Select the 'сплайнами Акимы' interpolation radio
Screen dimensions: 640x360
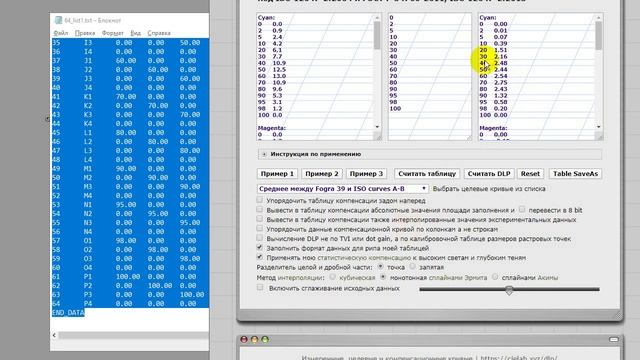click(x=495, y=277)
